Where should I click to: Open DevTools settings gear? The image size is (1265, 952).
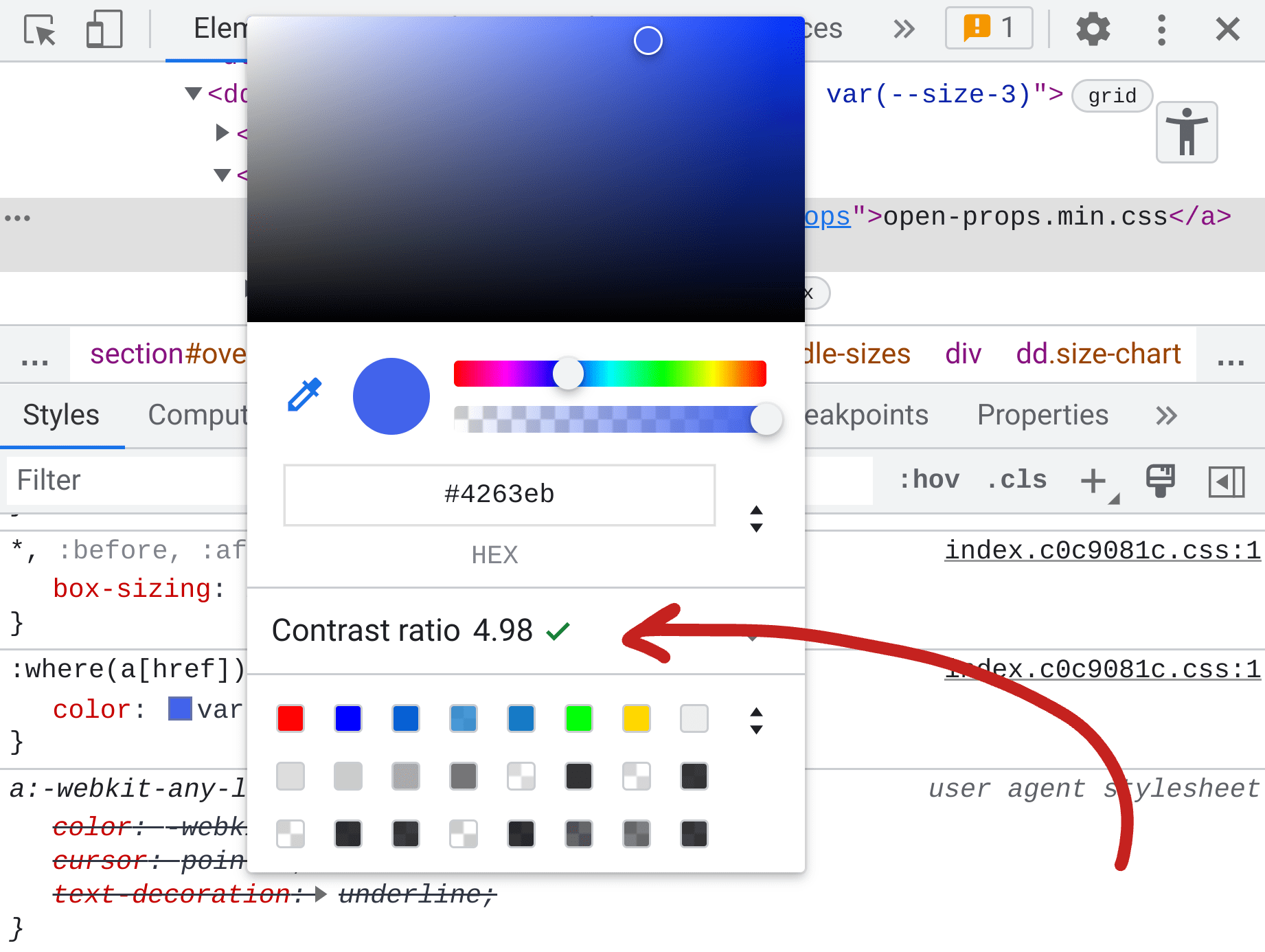click(1093, 29)
